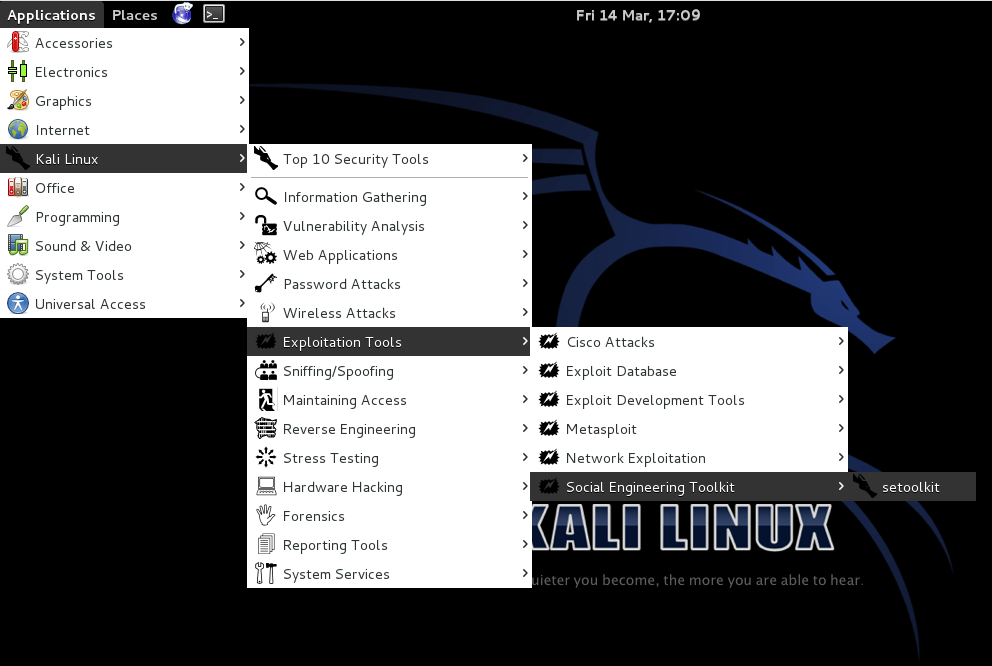Choose Network Exploitation label
This screenshot has width=992, height=666.
(x=636, y=458)
